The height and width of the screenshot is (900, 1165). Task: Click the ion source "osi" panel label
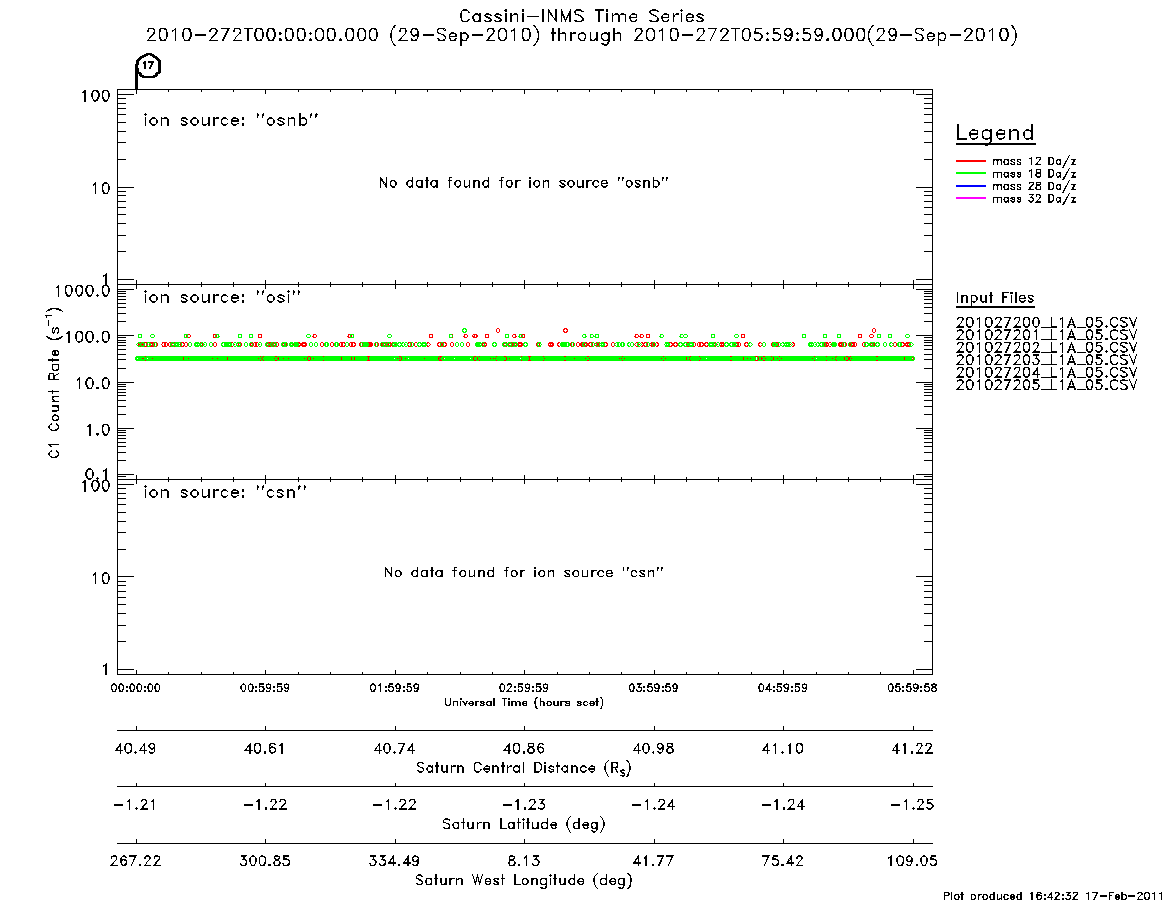click(222, 297)
